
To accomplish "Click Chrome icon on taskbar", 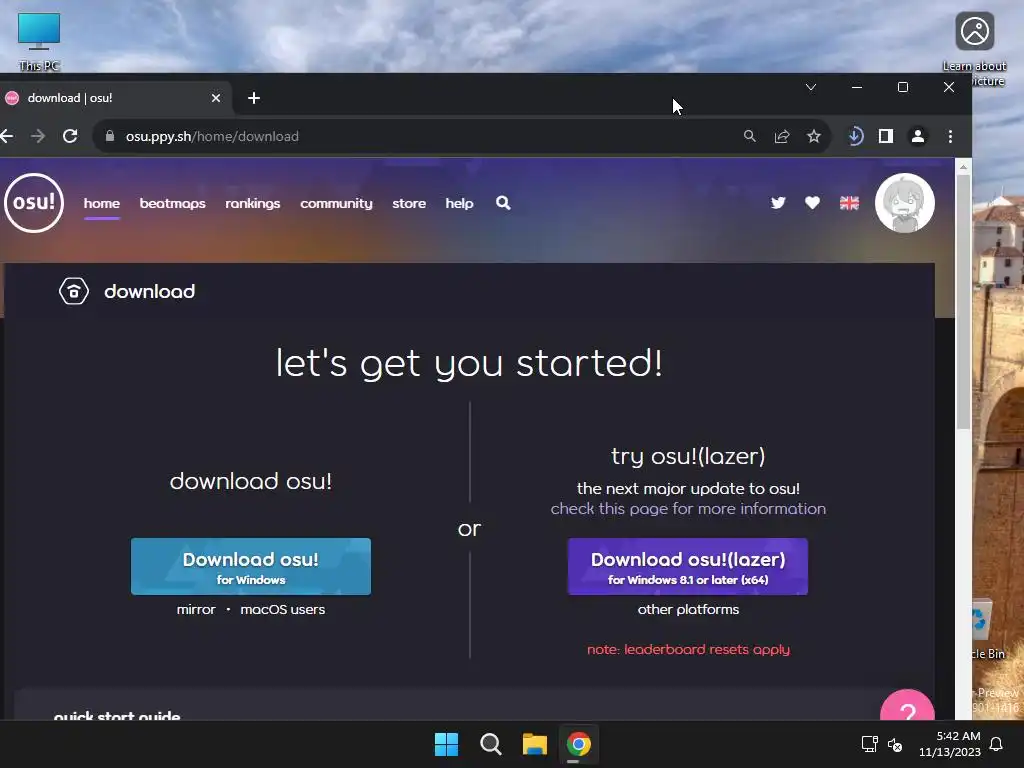I will (x=579, y=744).
